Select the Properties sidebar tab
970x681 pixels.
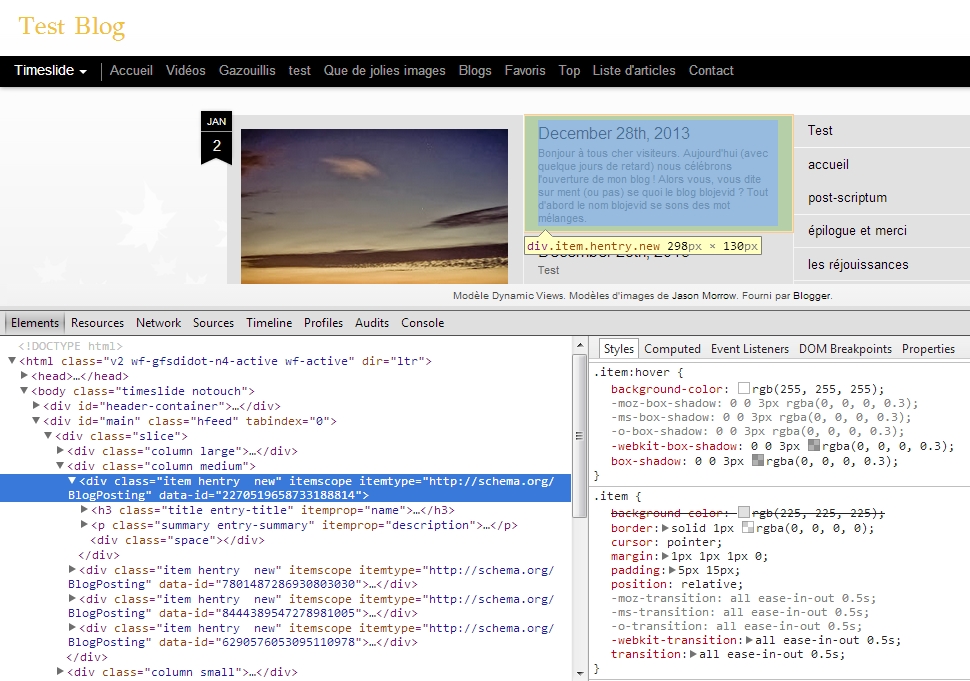tap(928, 349)
